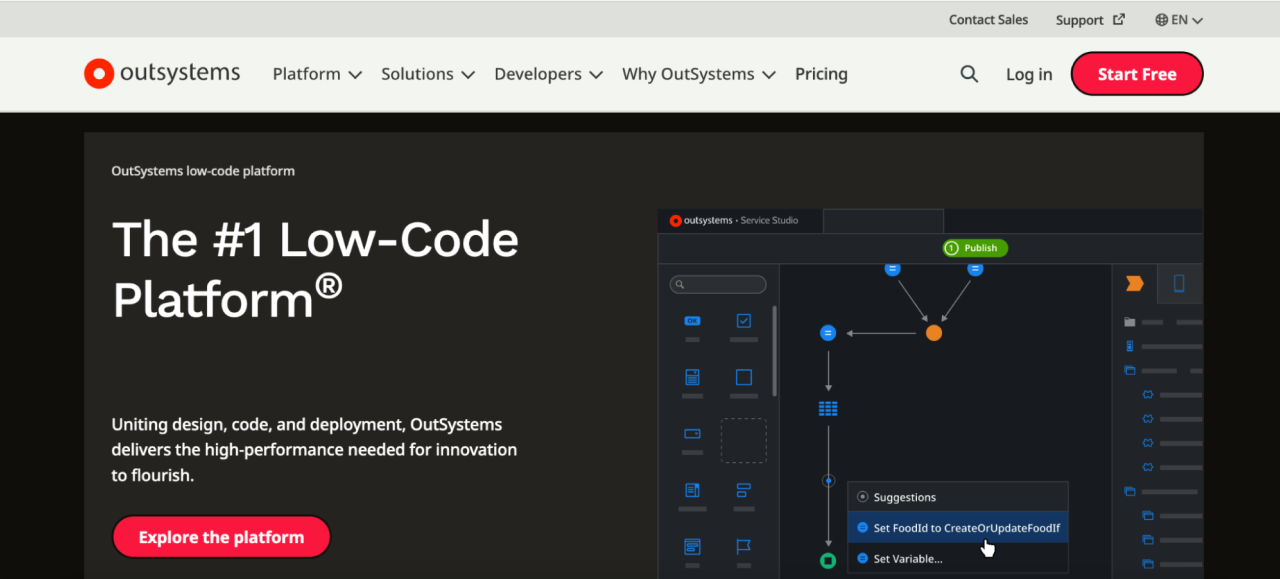Click the Start Free button

[1136, 73]
